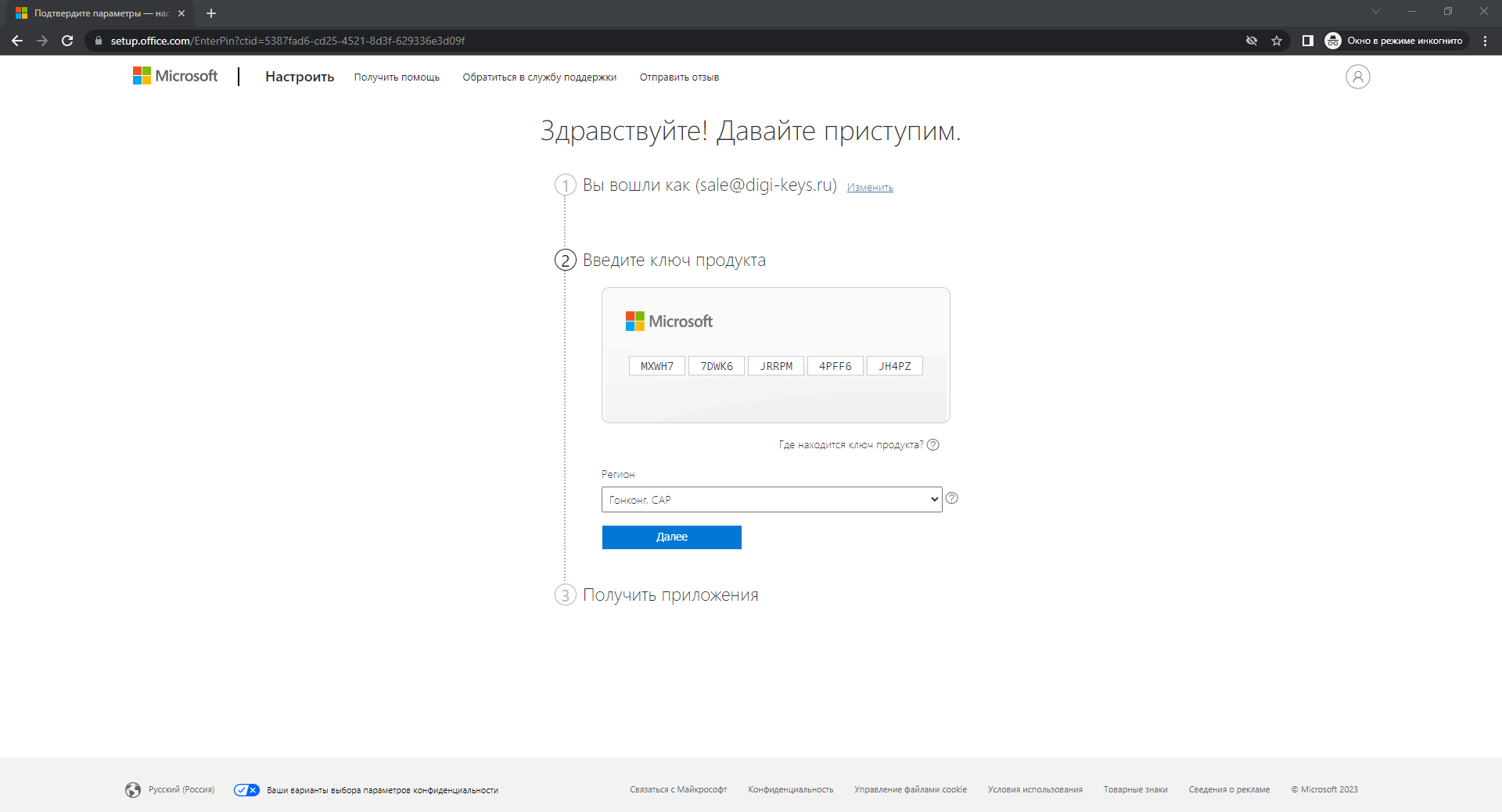Image resolution: width=1502 pixels, height=812 pixels.
Task: Click the browser back arrow
Action: (17, 41)
